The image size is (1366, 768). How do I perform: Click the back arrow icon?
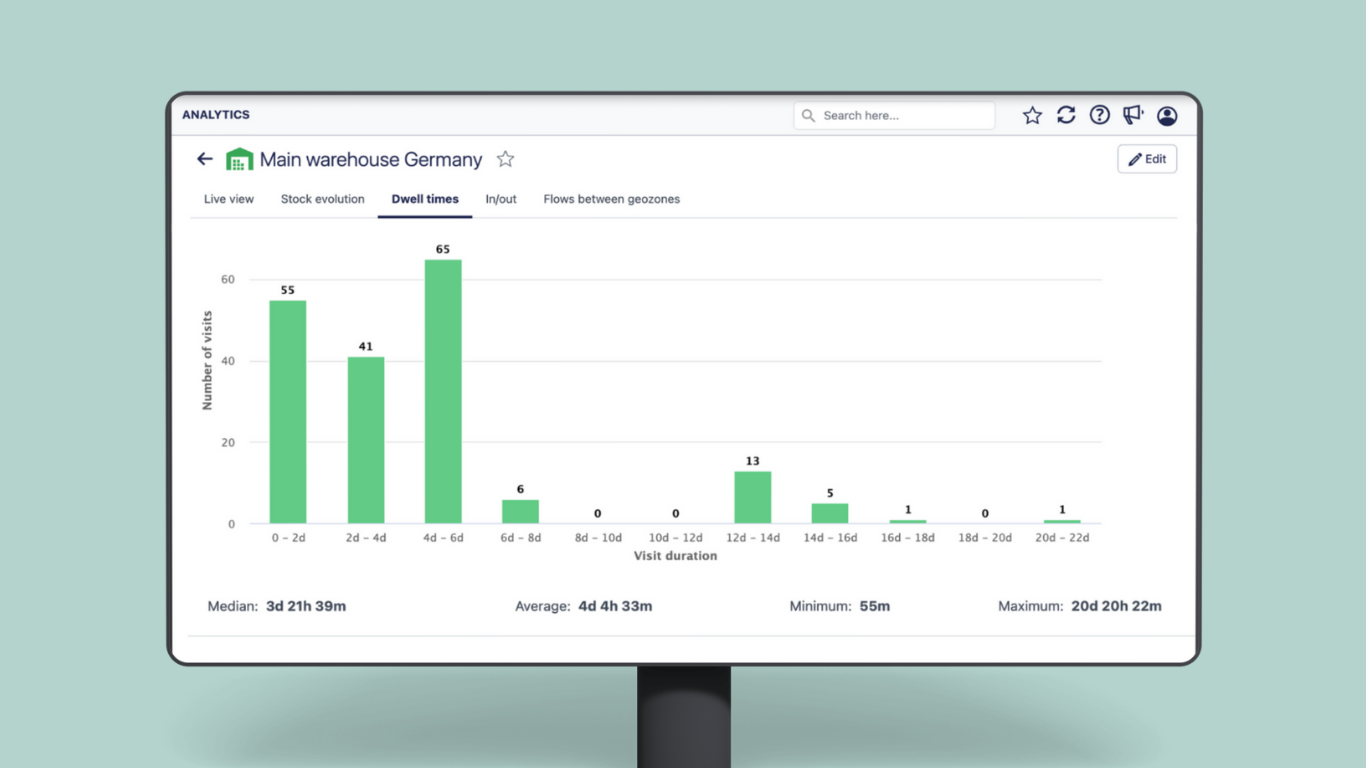click(205, 159)
